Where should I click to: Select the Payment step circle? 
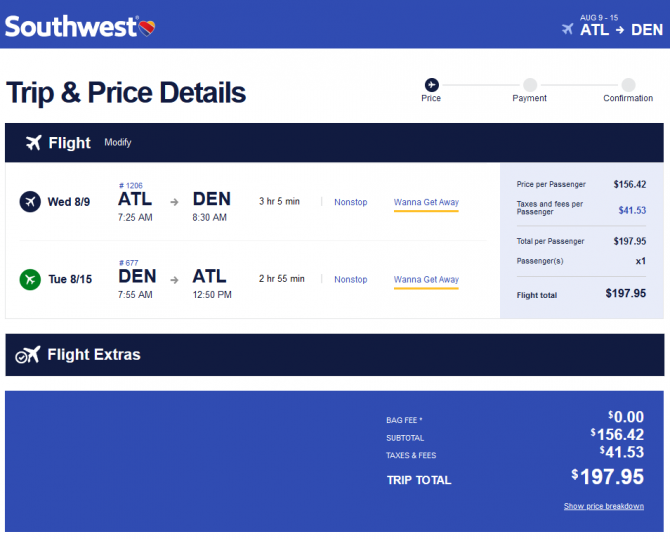tap(530, 85)
